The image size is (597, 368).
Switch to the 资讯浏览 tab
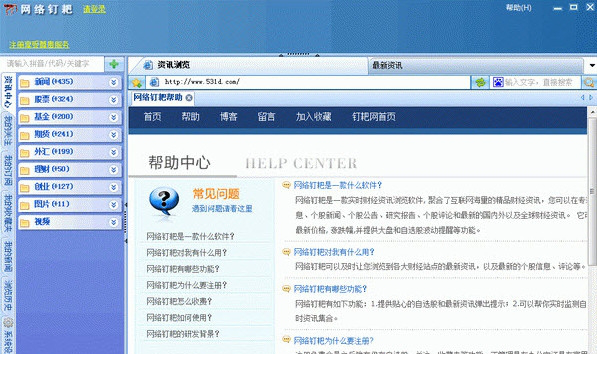(x=249, y=65)
